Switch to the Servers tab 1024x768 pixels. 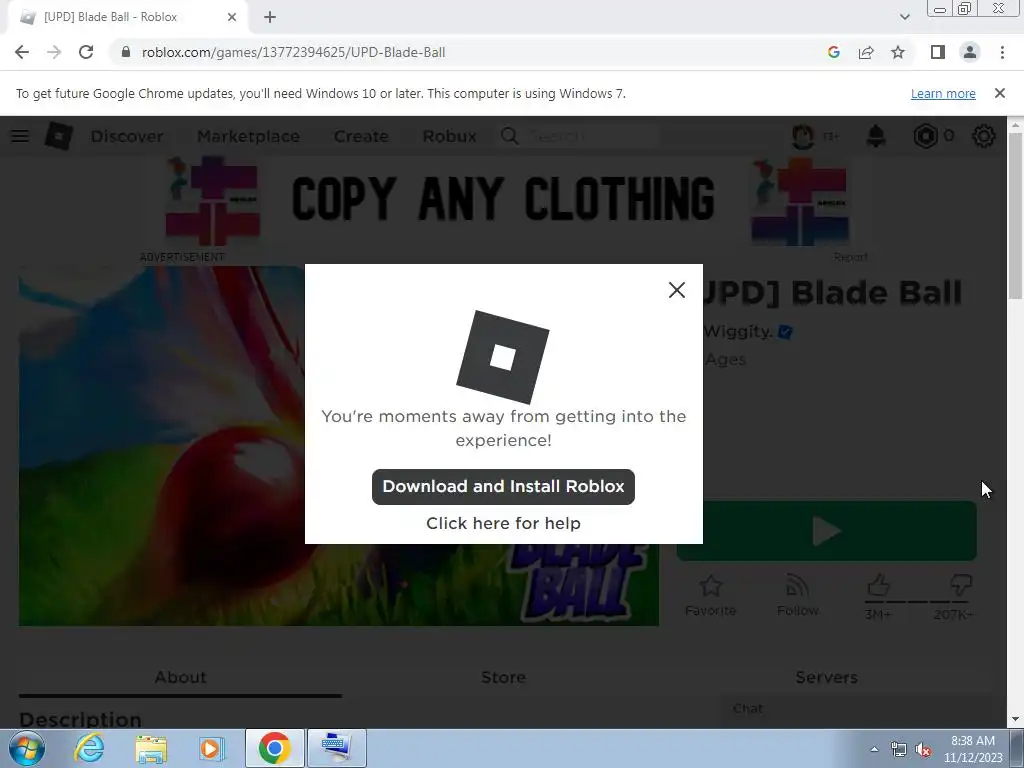(826, 677)
